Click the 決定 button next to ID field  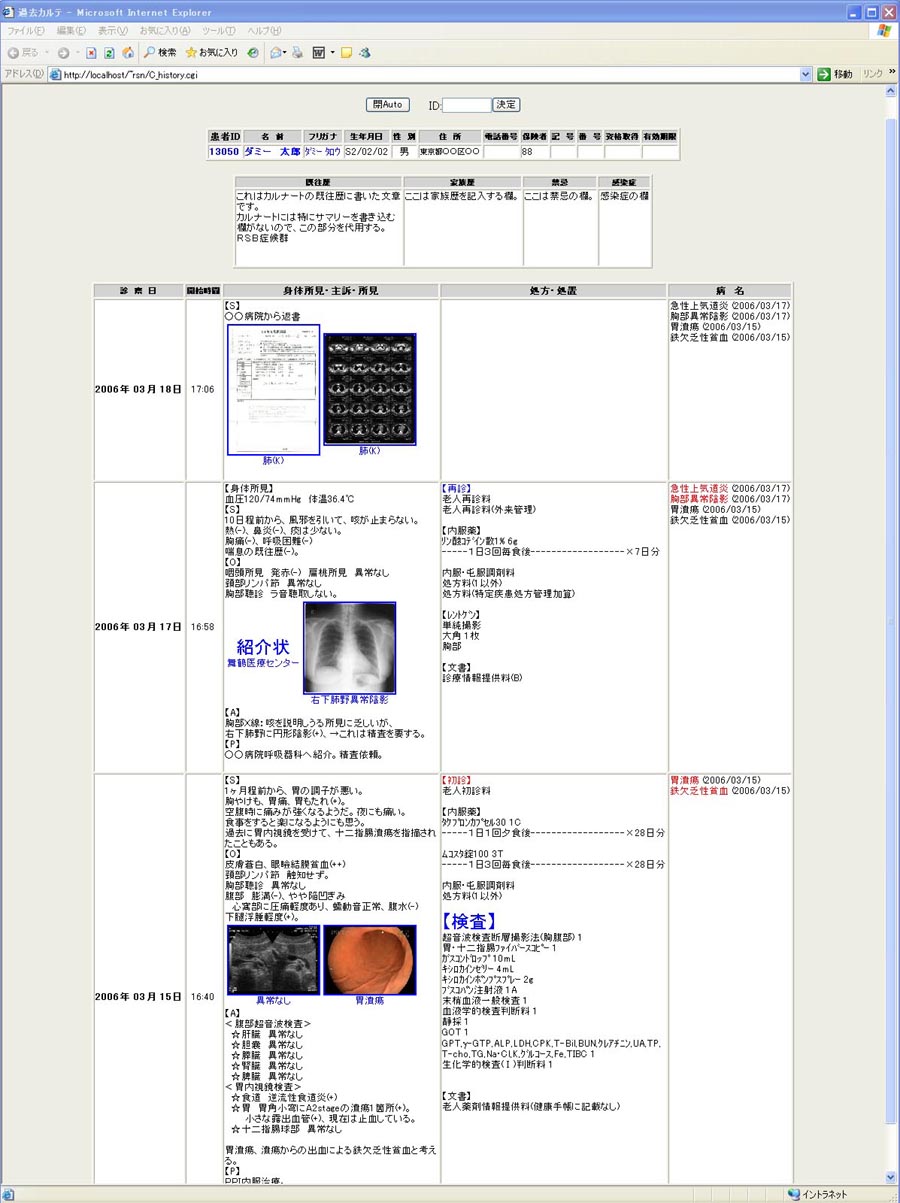(x=507, y=104)
